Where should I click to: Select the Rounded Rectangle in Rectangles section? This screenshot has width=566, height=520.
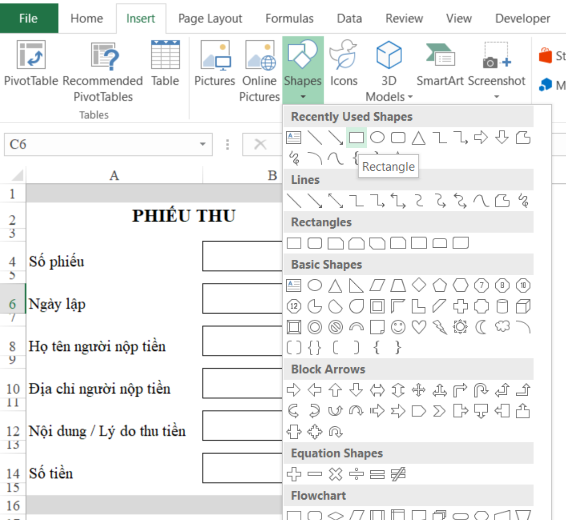(x=314, y=243)
